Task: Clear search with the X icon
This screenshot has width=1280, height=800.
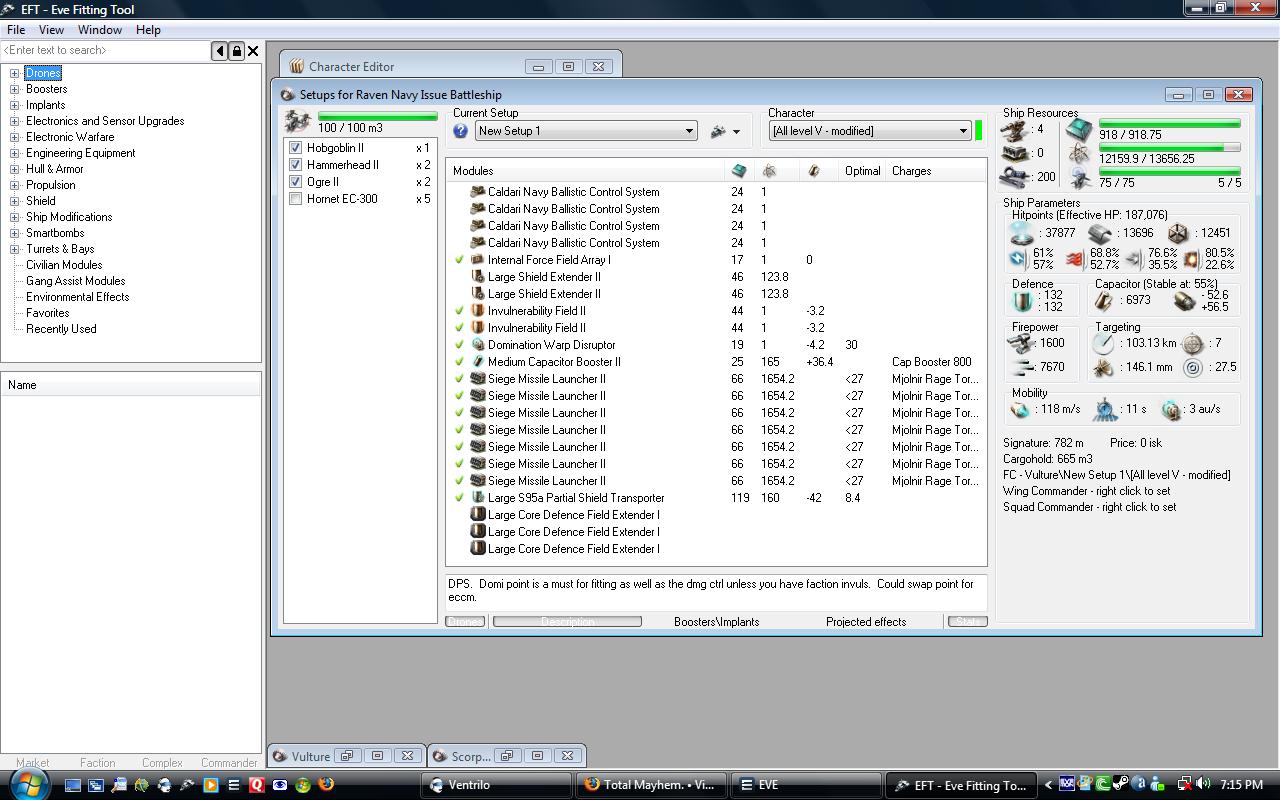Action: point(253,51)
